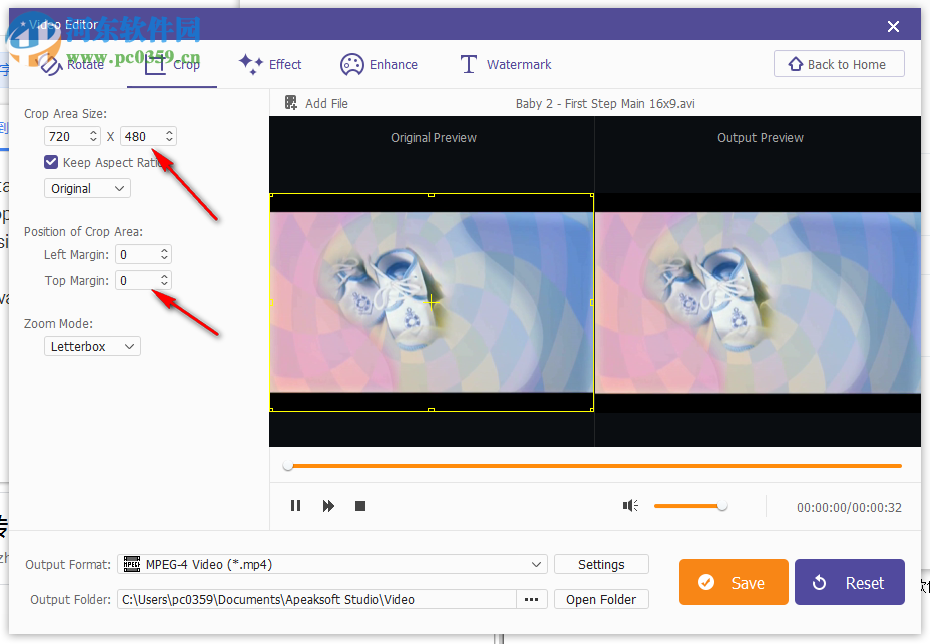Click the Watermark icon
This screenshot has width=930, height=644.
click(467, 64)
